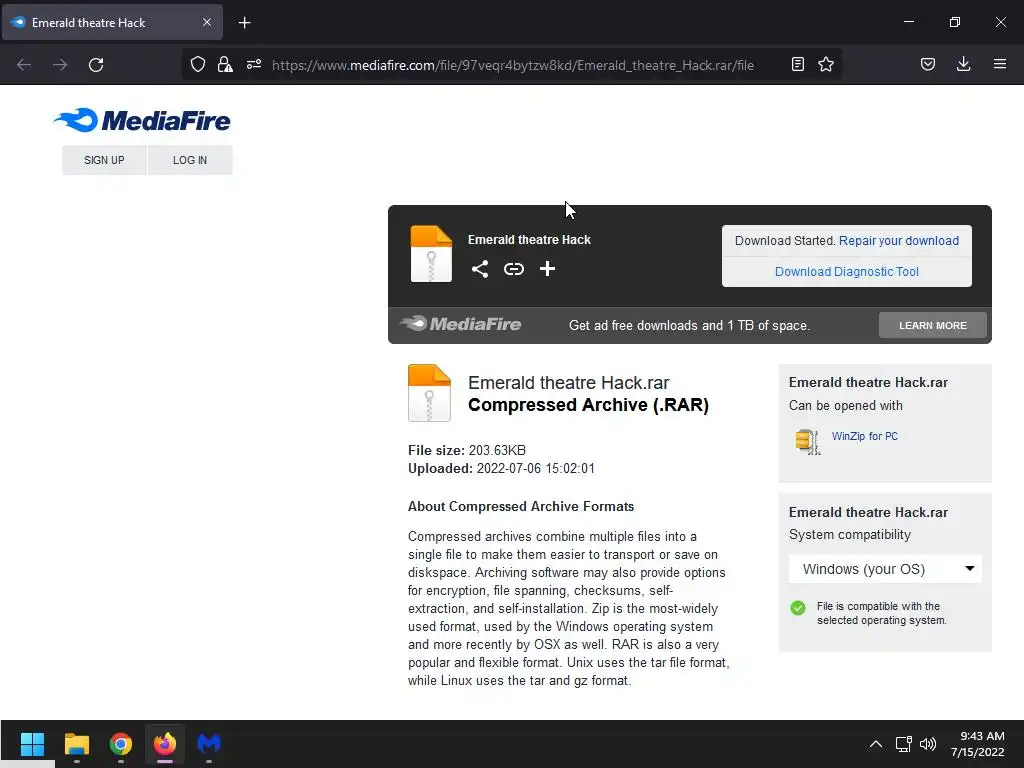The width and height of the screenshot is (1024, 768).
Task: Click the 'Uploaded: 2022-07-06 15:02:01' text
Action: (501, 468)
